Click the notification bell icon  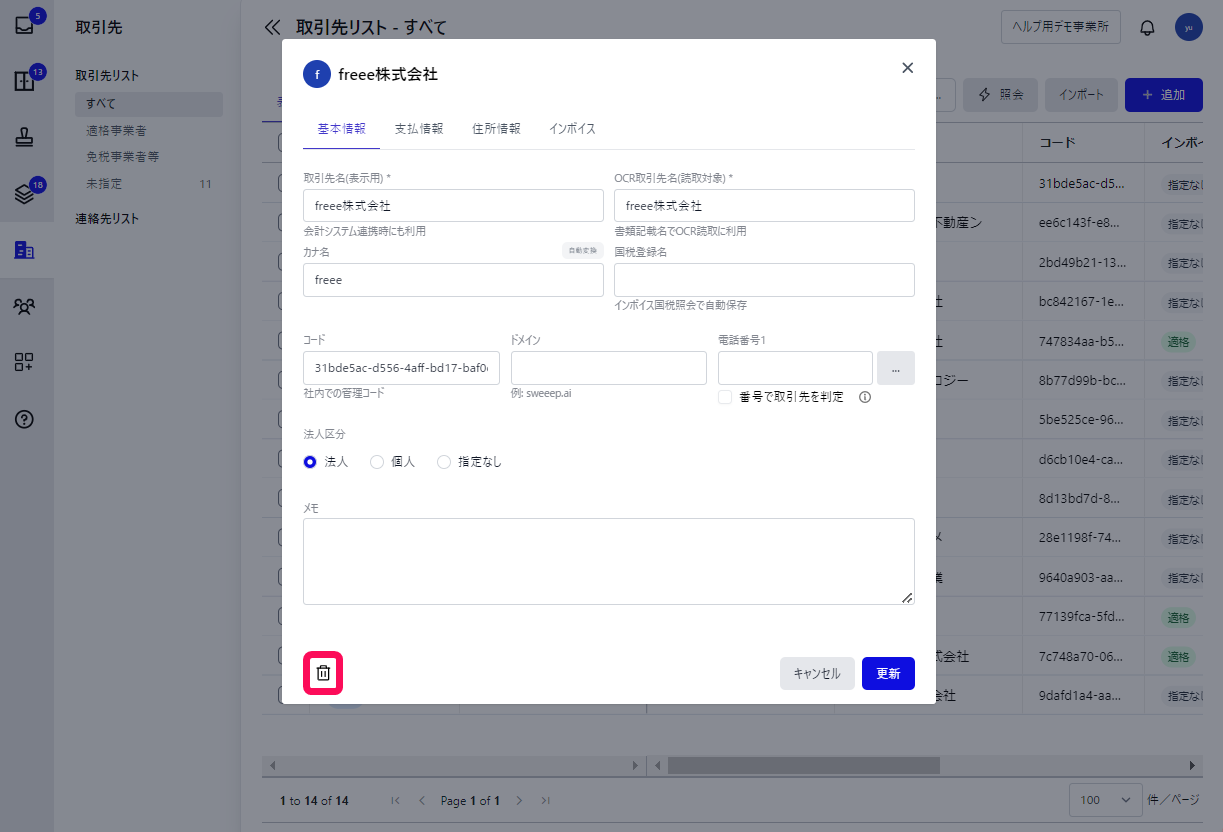click(1147, 28)
